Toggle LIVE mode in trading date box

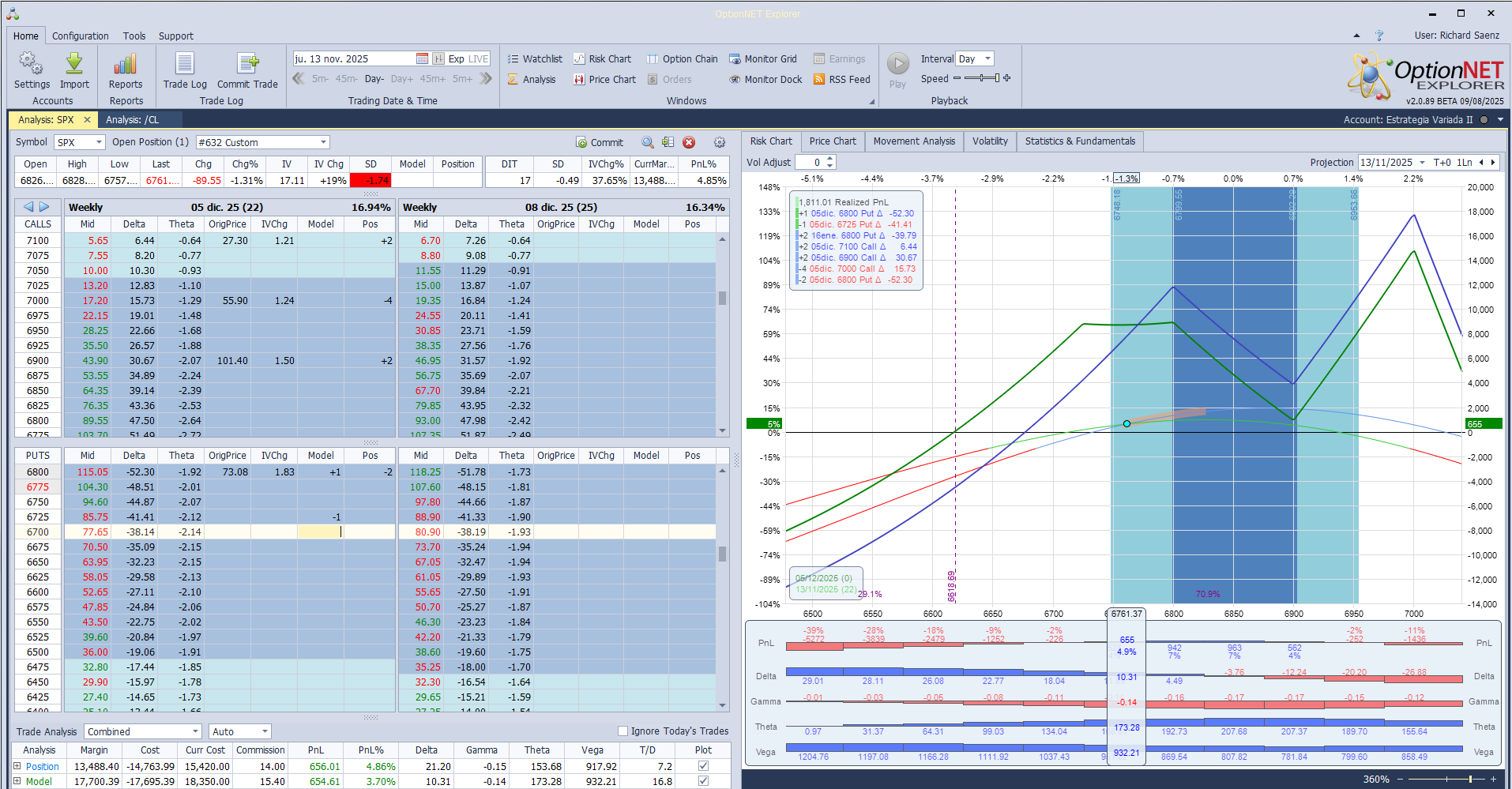pyautogui.click(x=479, y=58)
